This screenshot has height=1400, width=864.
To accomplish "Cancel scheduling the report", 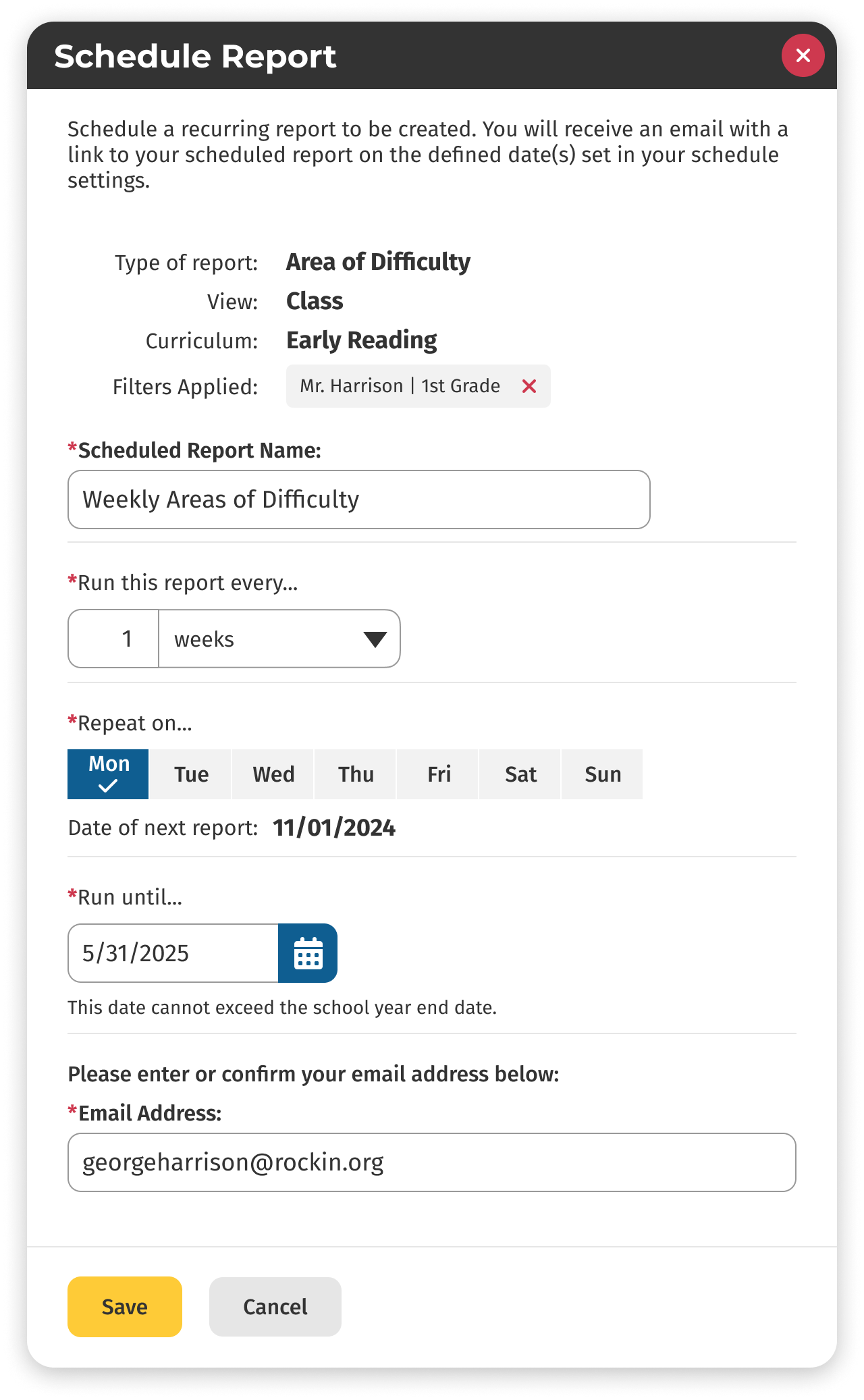I will tap(275, 1307).
